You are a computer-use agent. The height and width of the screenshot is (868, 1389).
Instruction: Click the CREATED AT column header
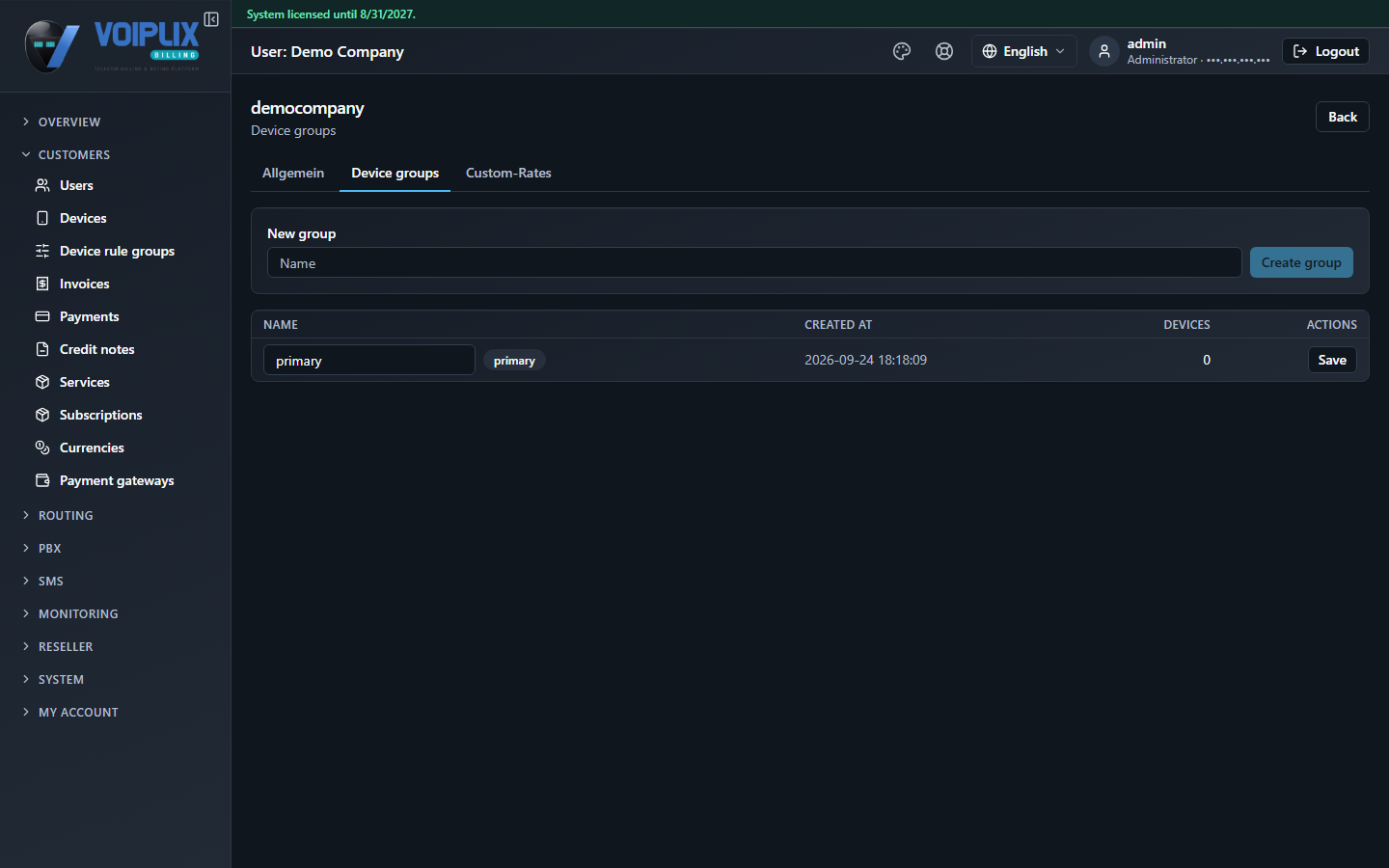[x=838, y=325]
